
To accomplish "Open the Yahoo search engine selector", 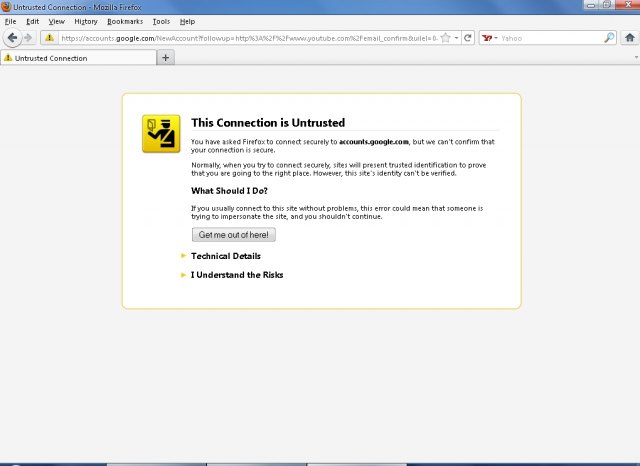I will 489,38.
